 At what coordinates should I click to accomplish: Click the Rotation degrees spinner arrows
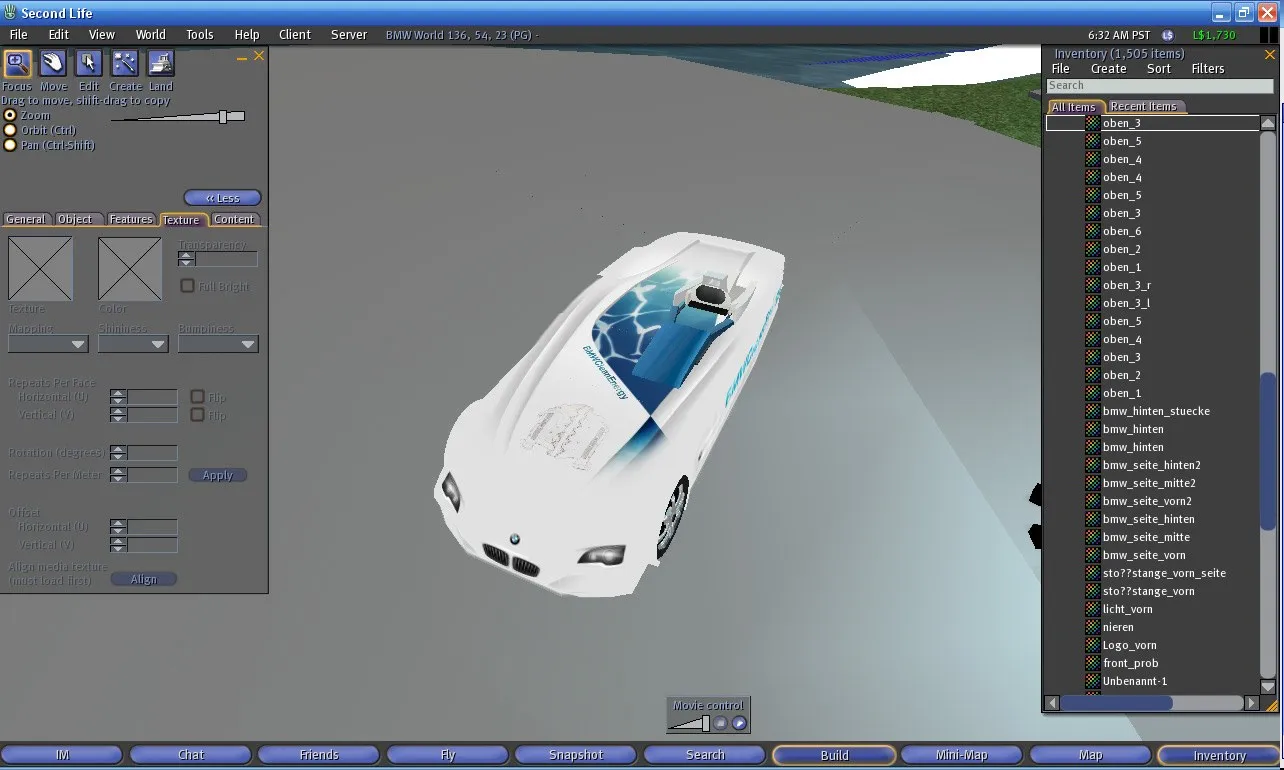(x=118, y=453)
